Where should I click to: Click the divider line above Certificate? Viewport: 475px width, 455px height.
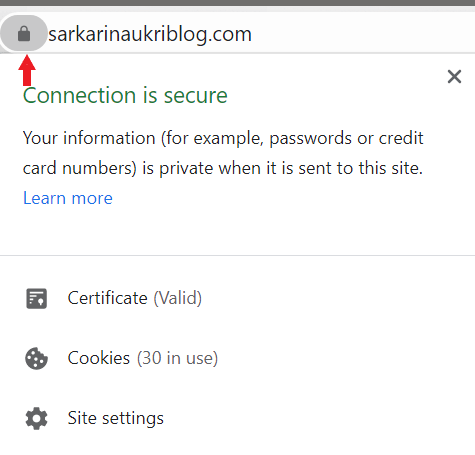pyautogui.click(x=237, y=256)
